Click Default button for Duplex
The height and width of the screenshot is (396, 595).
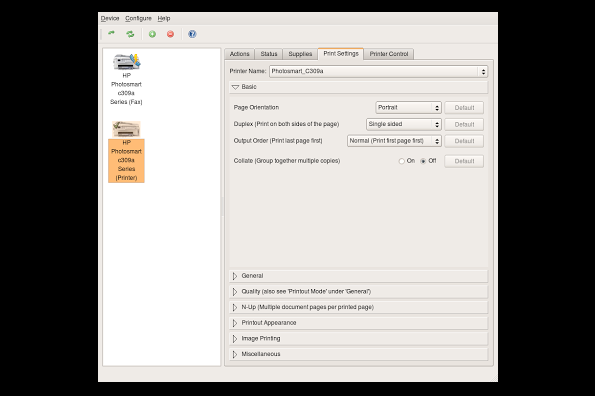coord(464,124)
